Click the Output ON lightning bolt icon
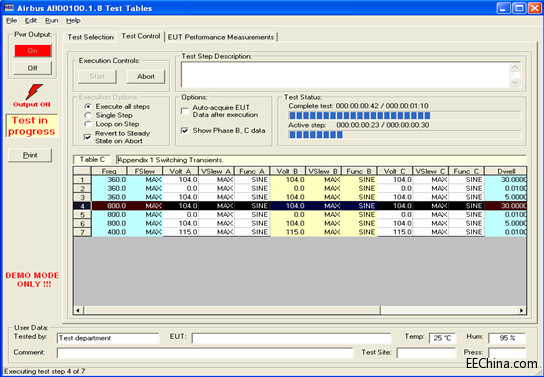The width and height of the screenshot is (544, 377). [x=33, y=92]
